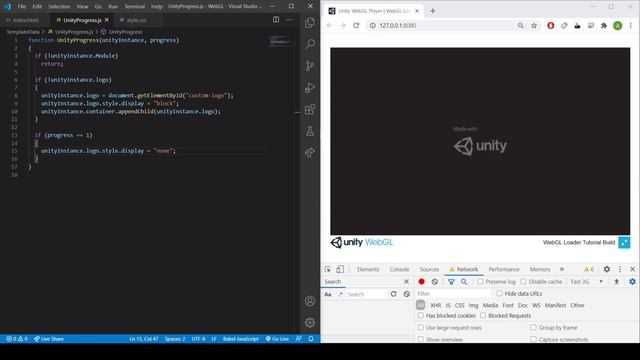Open a new Chrome tab
Image resolution: width=640 pixels, height=360 pixels.
coord(433,11)
